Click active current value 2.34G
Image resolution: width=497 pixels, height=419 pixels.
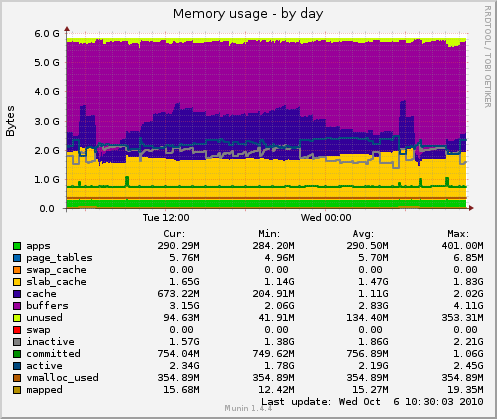pyautogui.click(x=184, y=366)
